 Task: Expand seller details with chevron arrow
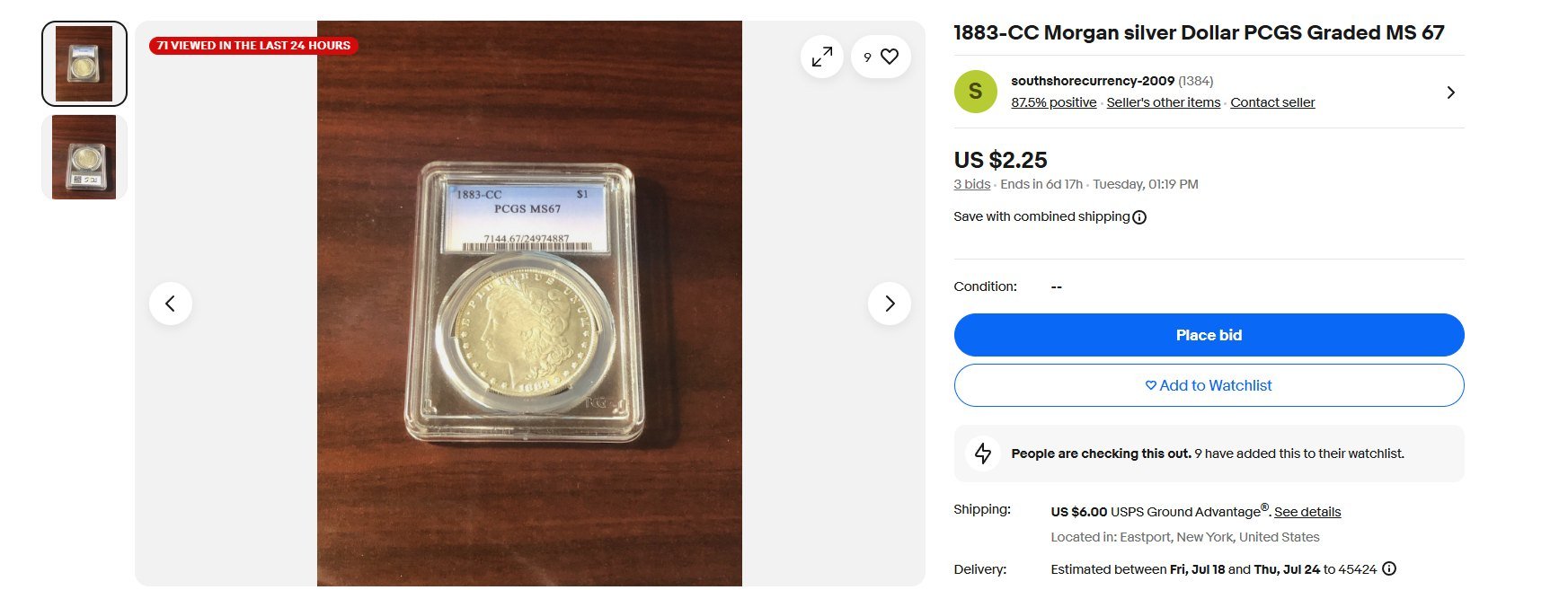click(x=1450, y=92)
